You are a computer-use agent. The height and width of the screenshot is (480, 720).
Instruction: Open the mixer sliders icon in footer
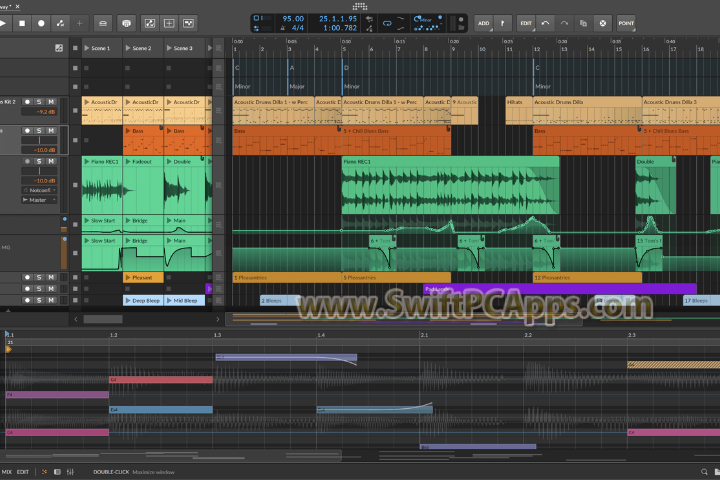point(70,472)
